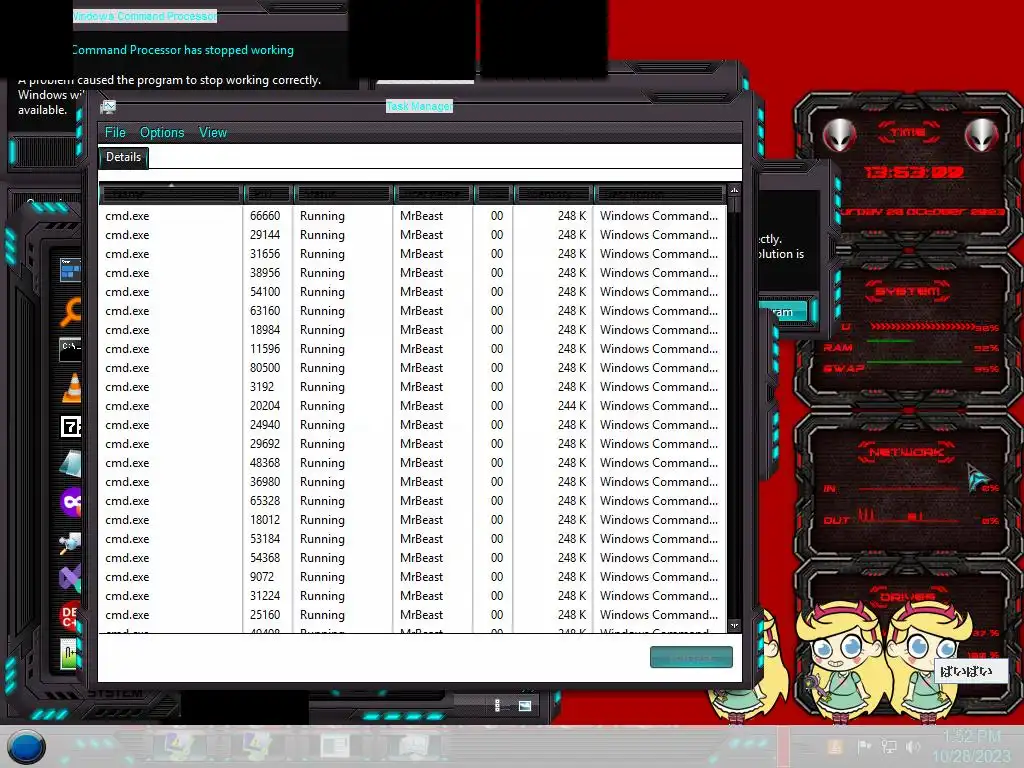Image resolution: width=1024 pixels, height=768 pixels.
Task: Launch the Visual Studio icon in the dock
Action: coord(71,577)
